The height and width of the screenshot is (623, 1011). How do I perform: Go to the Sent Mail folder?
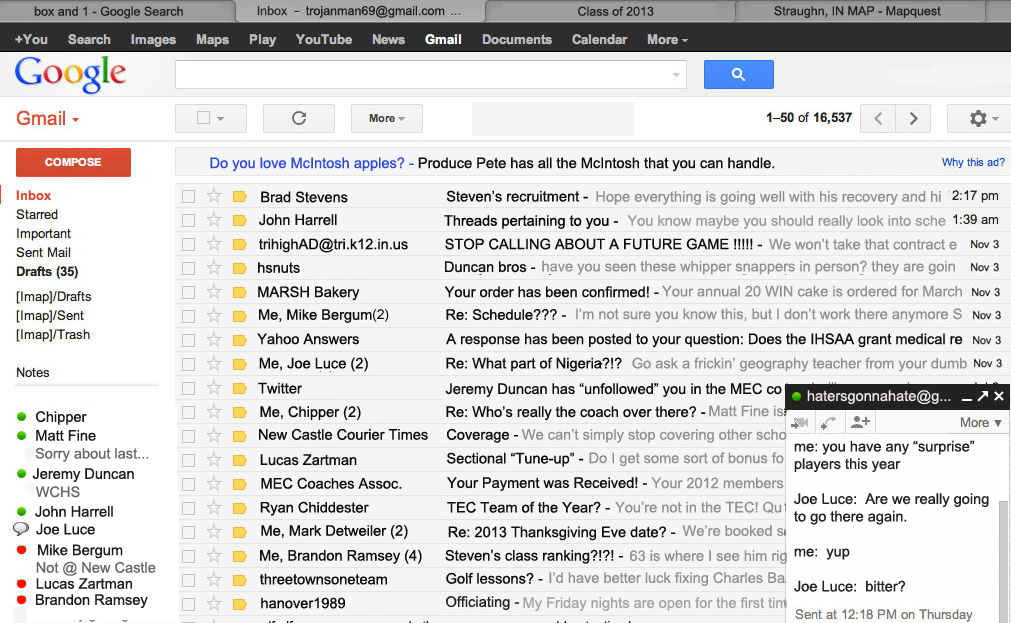pos(43,253)
